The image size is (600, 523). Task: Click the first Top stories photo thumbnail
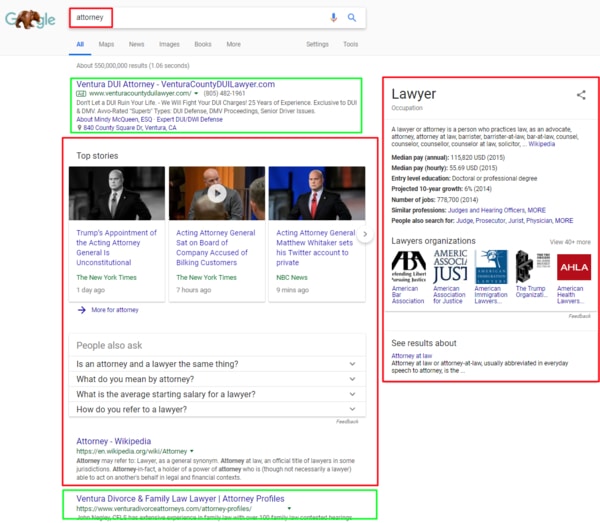[117, 193]
